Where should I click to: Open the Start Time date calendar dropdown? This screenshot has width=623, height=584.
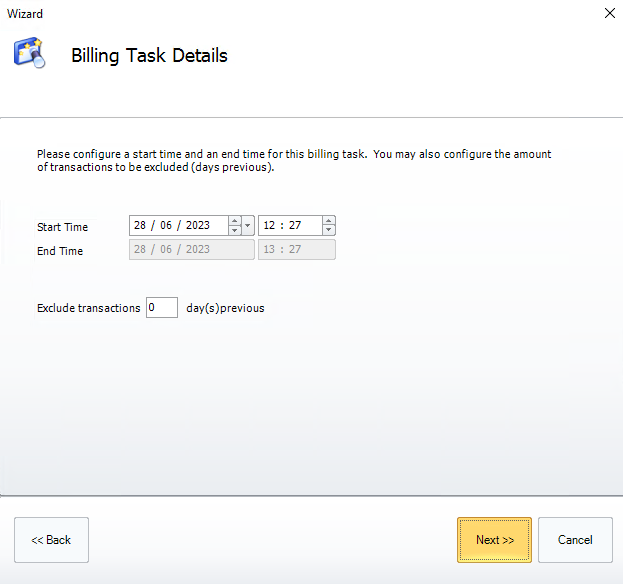[248, 226]
